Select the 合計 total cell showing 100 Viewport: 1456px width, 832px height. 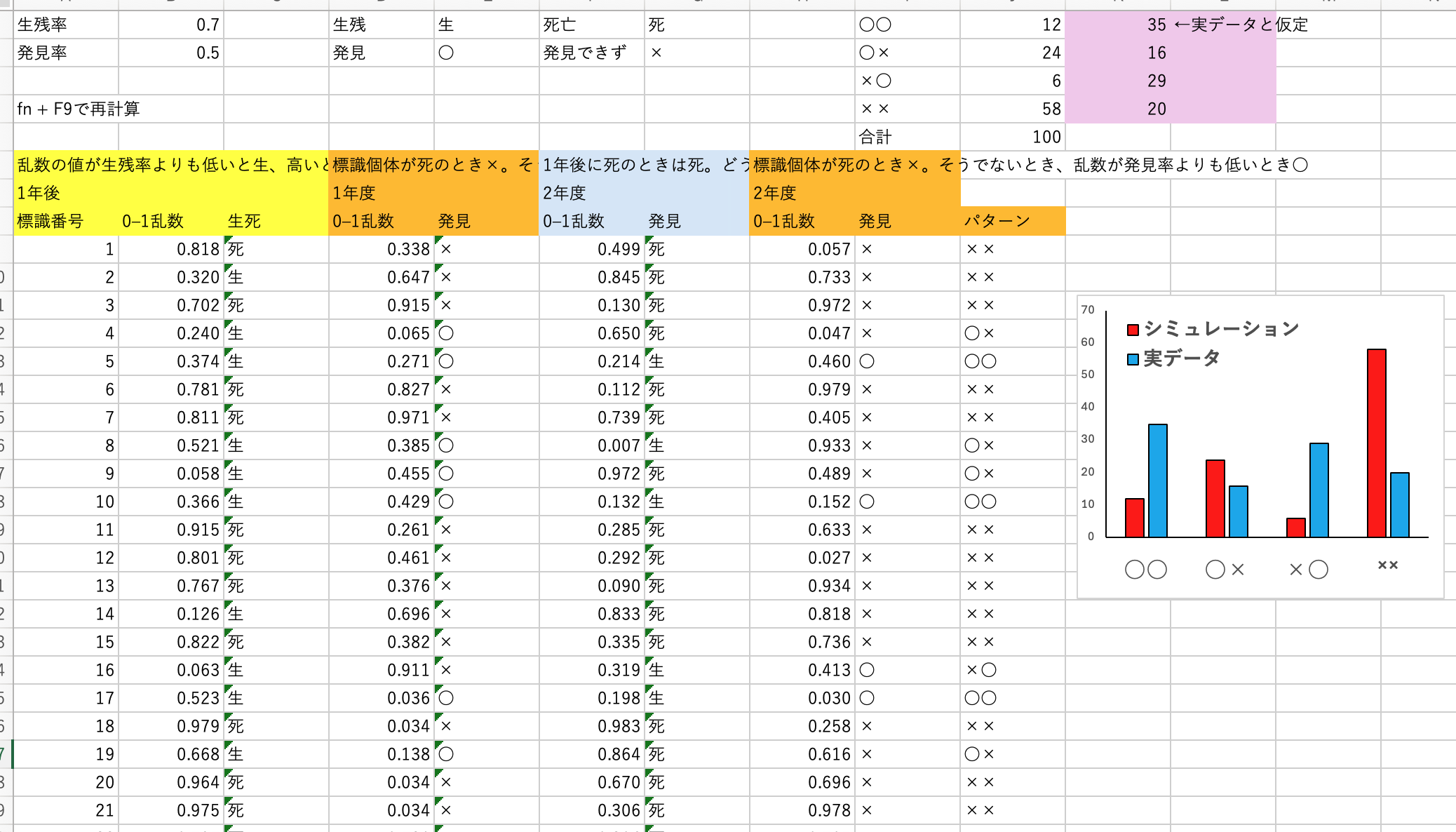coord(1013,137)
